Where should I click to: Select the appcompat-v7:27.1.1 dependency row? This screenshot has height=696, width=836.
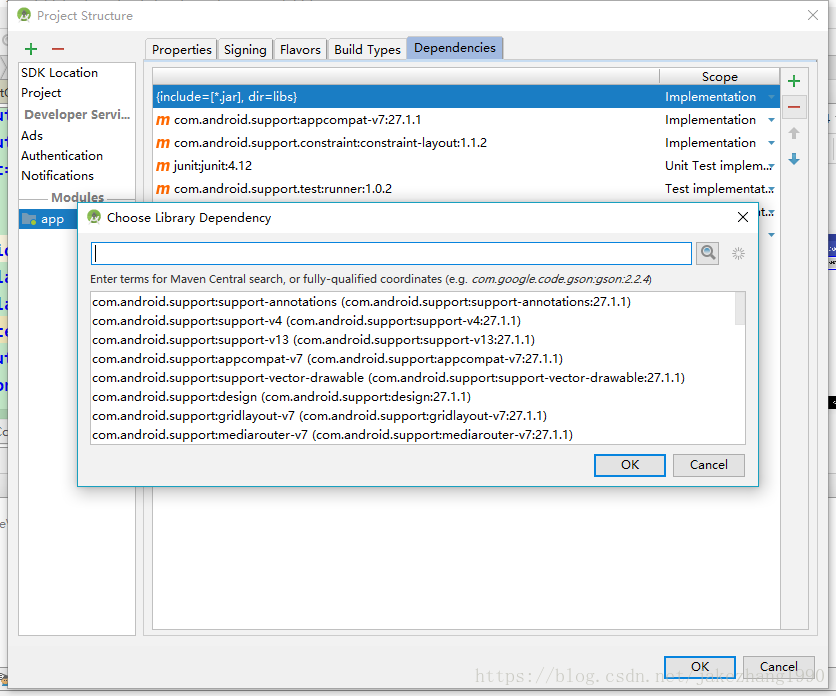coord(466,119)
